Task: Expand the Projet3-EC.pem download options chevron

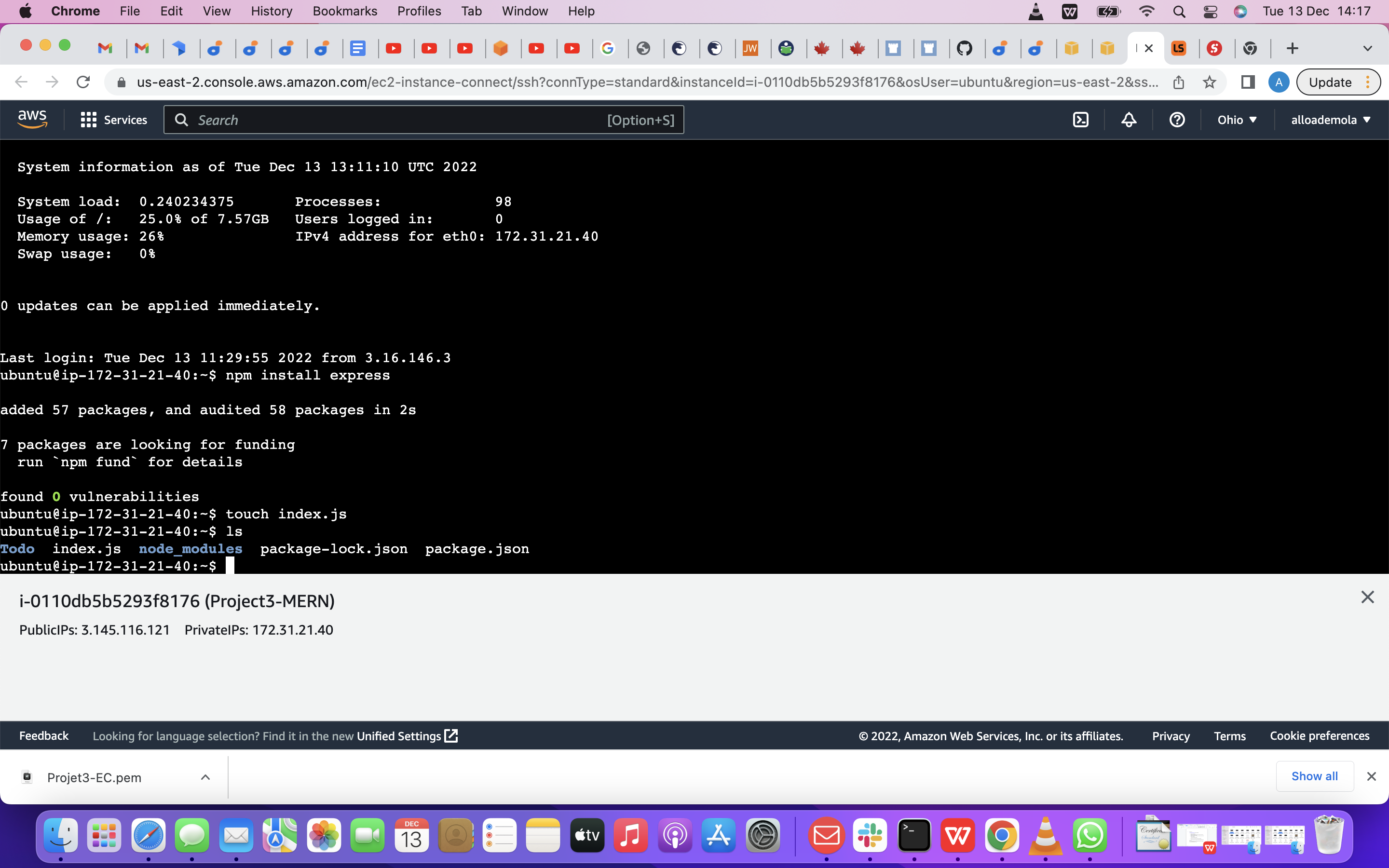Action: coord(205,777)
